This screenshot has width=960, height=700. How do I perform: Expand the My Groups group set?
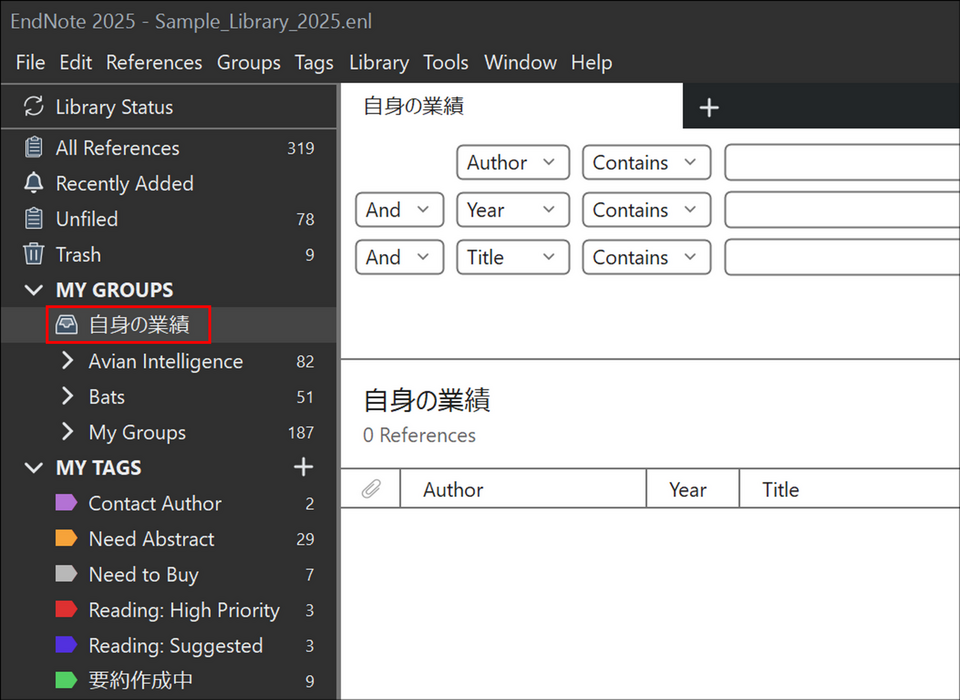67,432
